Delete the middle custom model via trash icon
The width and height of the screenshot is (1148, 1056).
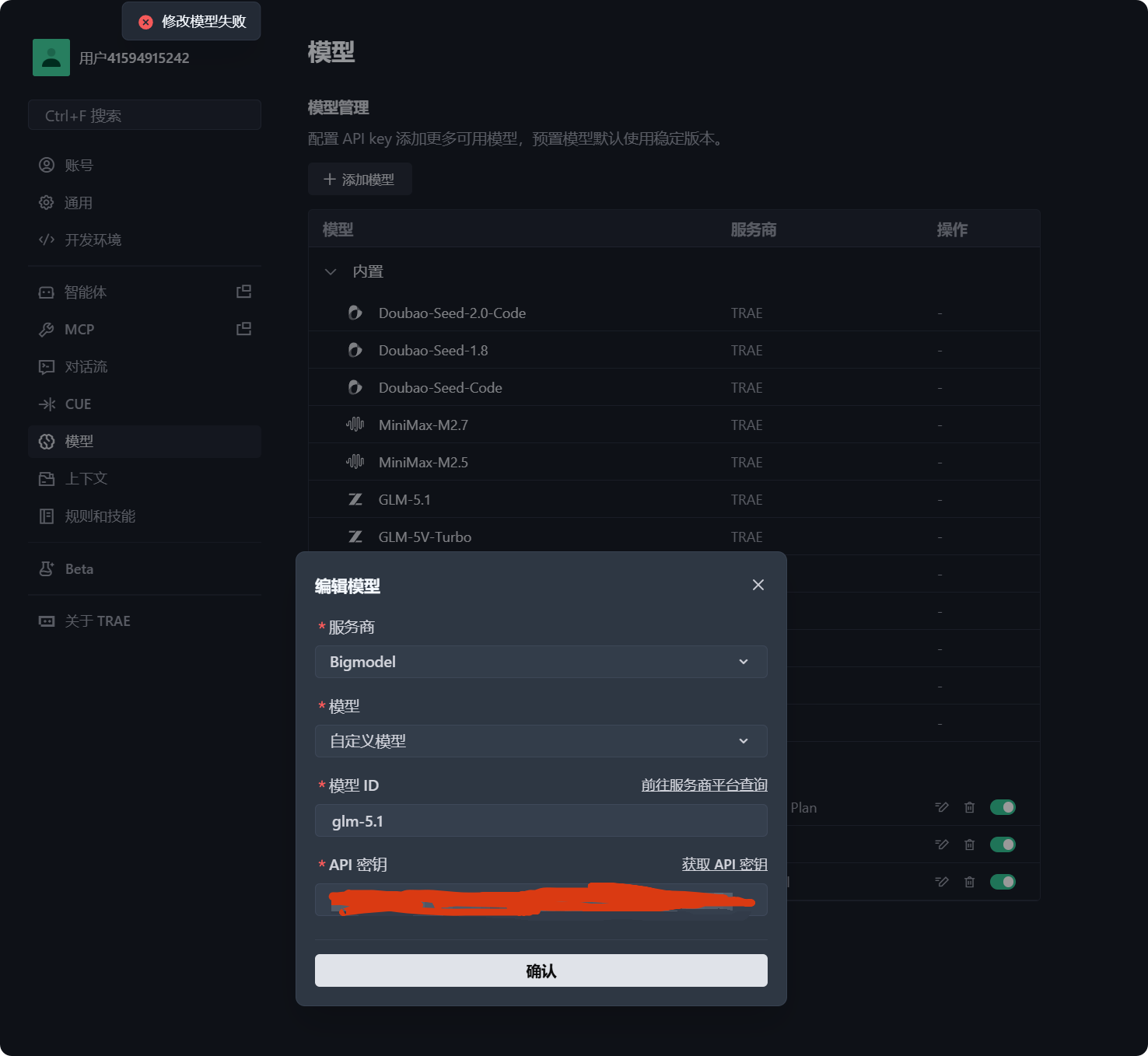969,844
